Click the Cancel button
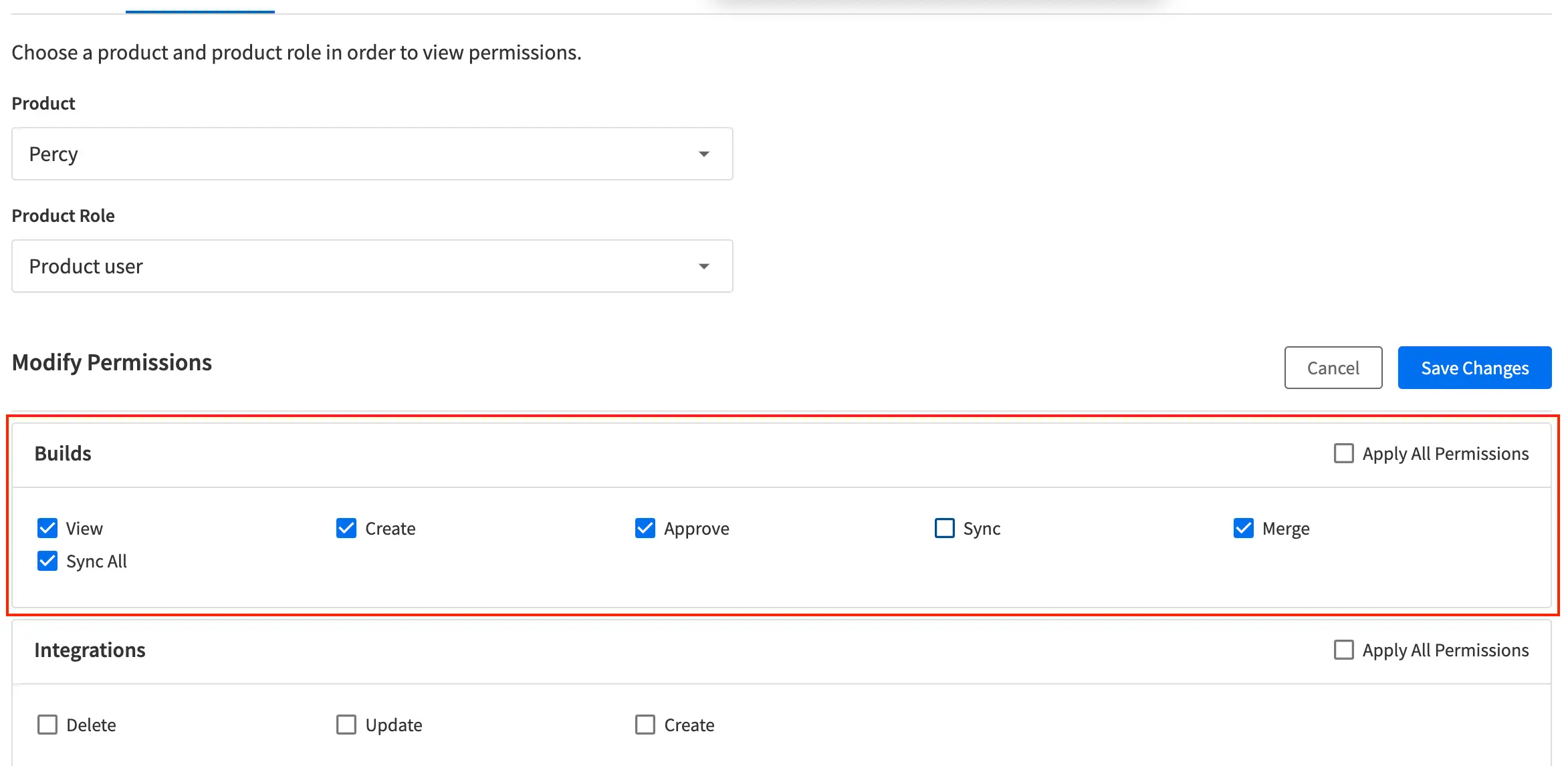Viewport: 1568px width, 766px height. click(x=1333, y=368)
